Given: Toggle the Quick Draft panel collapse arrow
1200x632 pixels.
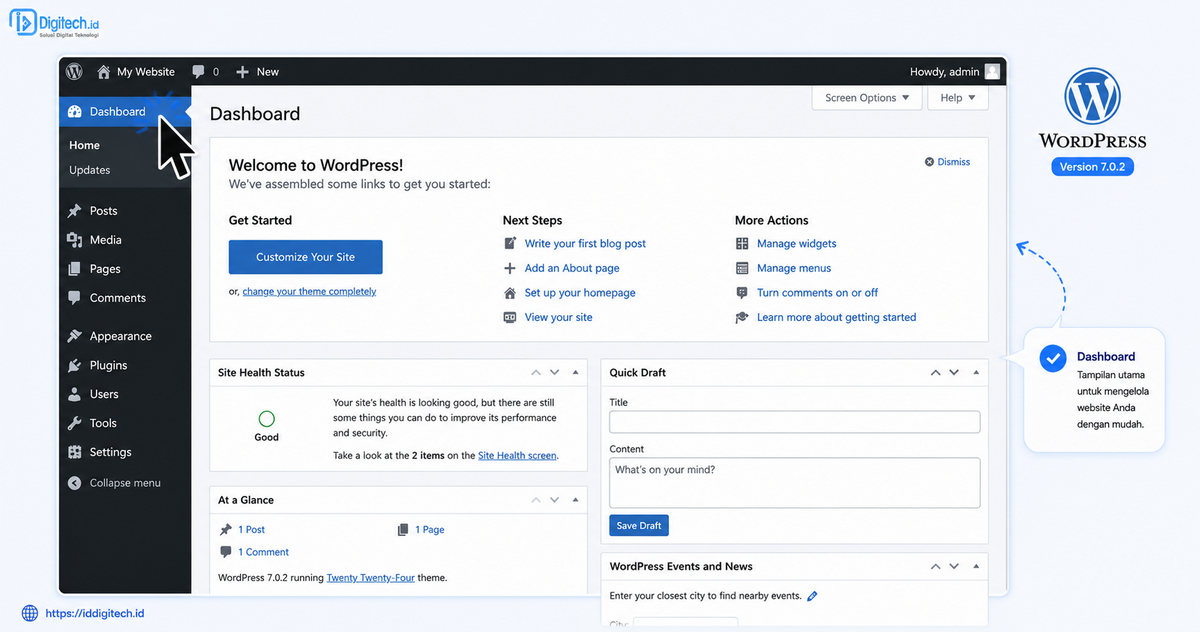Looking at the screenshot, I should [x=976, y=372].
